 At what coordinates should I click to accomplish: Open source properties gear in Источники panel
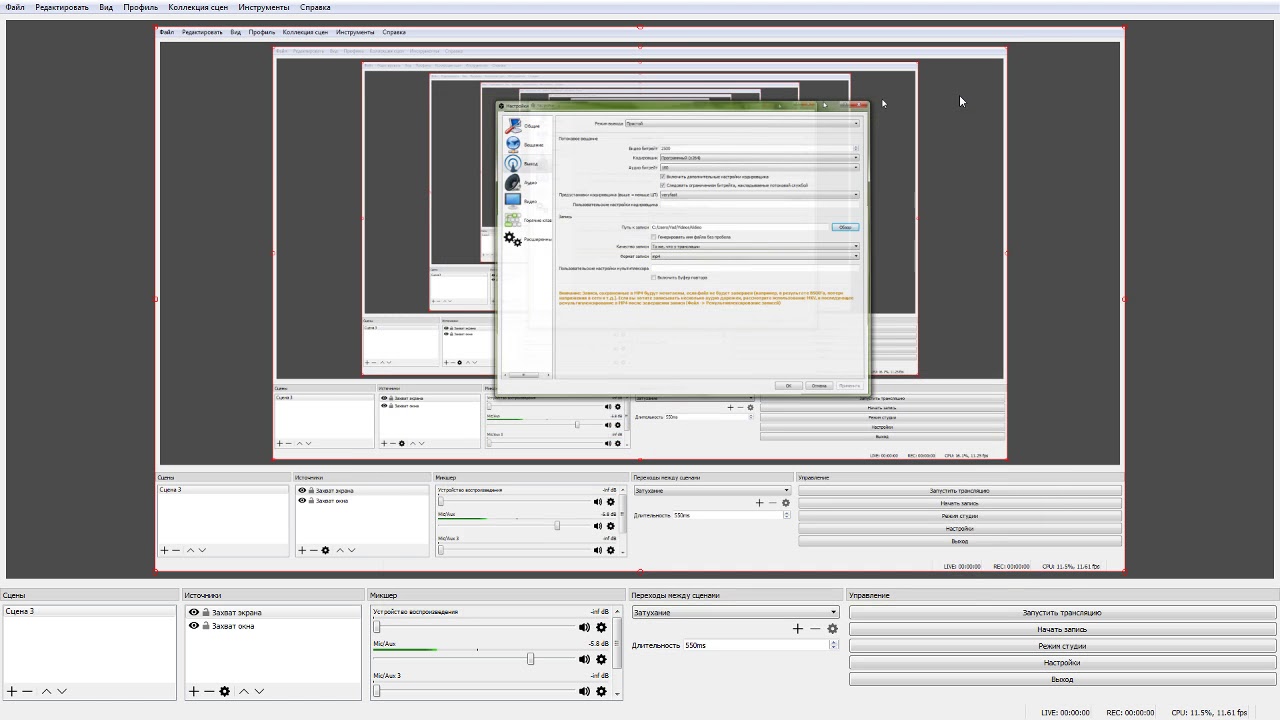(225, 691)
